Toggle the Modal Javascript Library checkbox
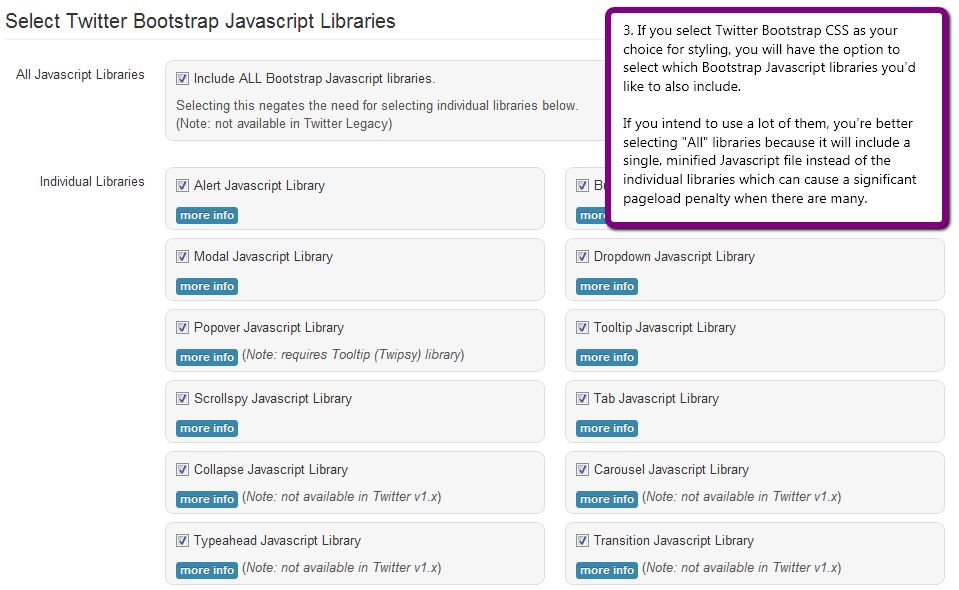Screen dimensions: 959x590 tap(182, 256)
